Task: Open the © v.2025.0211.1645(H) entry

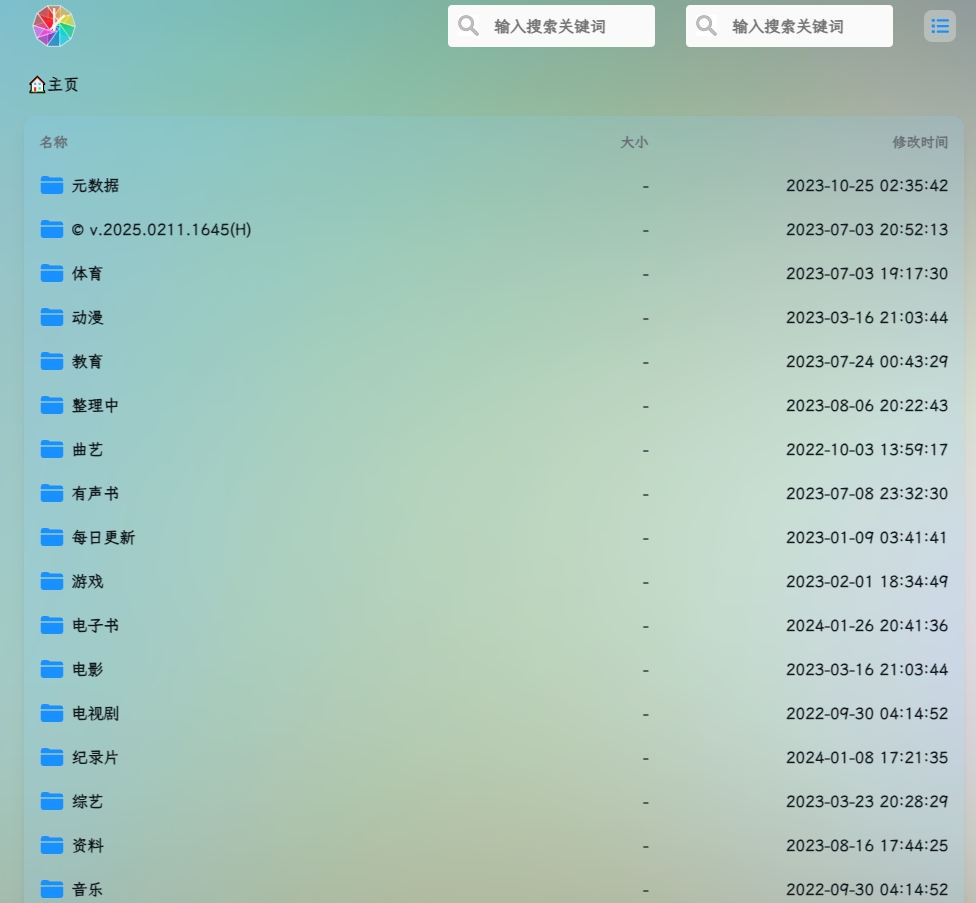Action: (x=161, y=230)
